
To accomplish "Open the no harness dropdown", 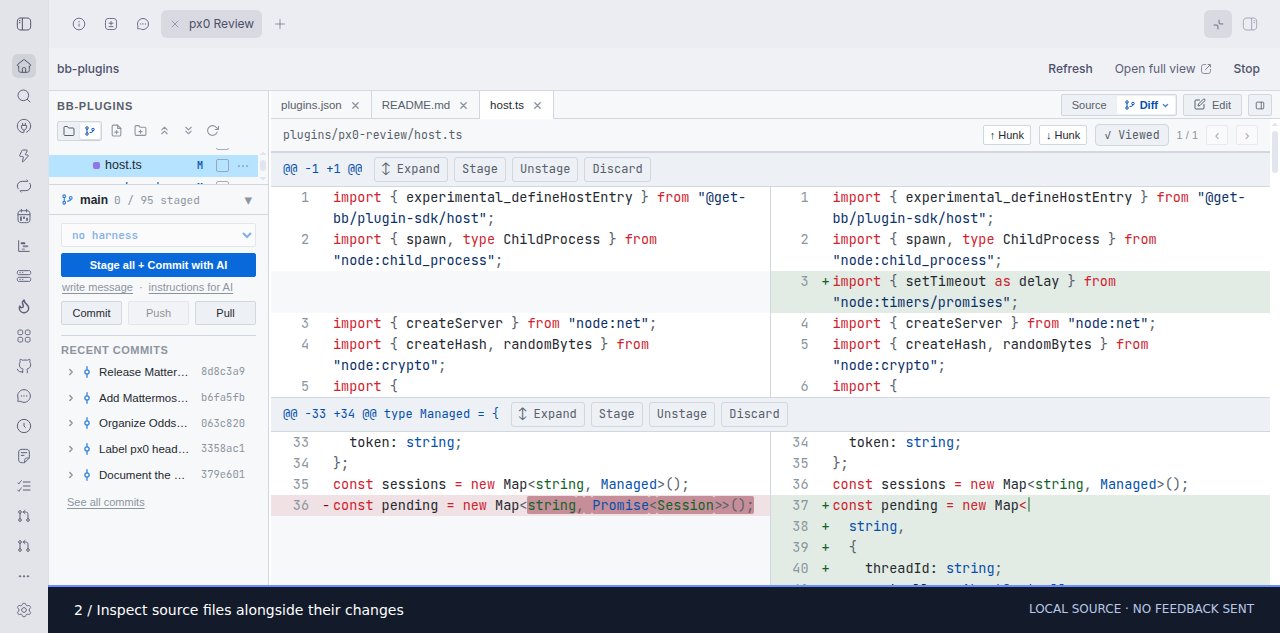I will 158,235.
